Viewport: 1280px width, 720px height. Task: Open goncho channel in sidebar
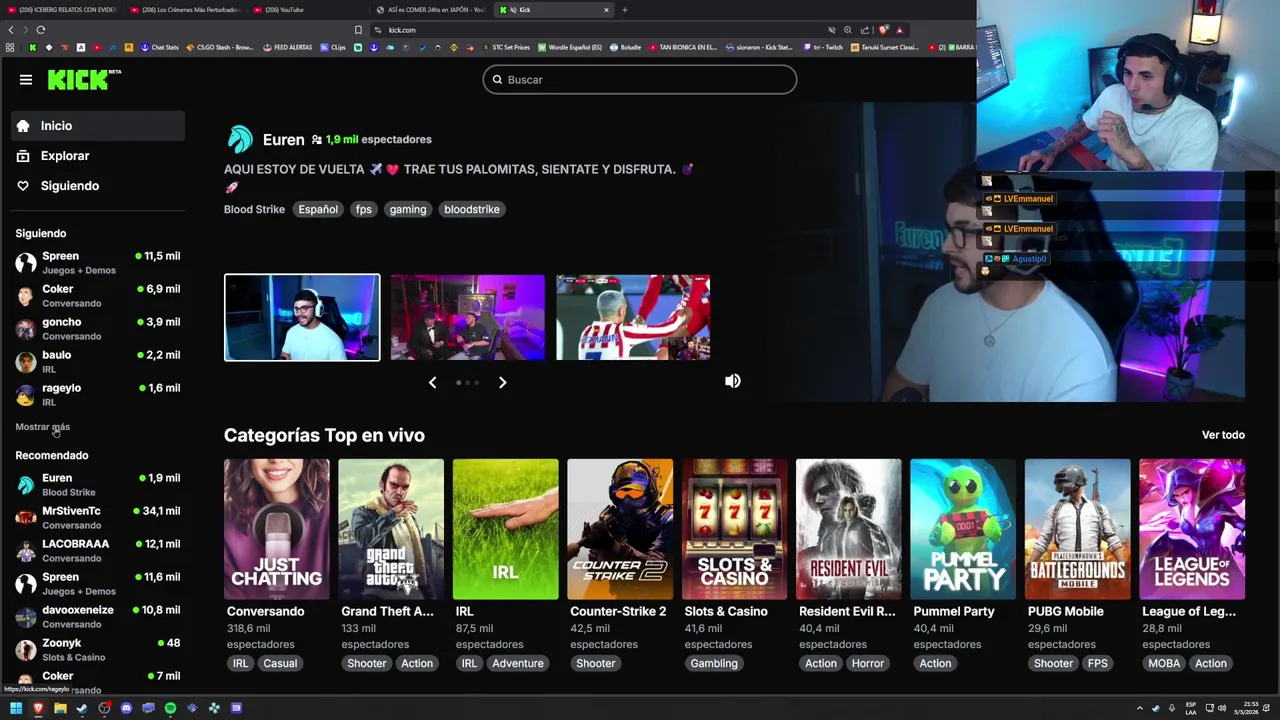(x=98, y=328)
